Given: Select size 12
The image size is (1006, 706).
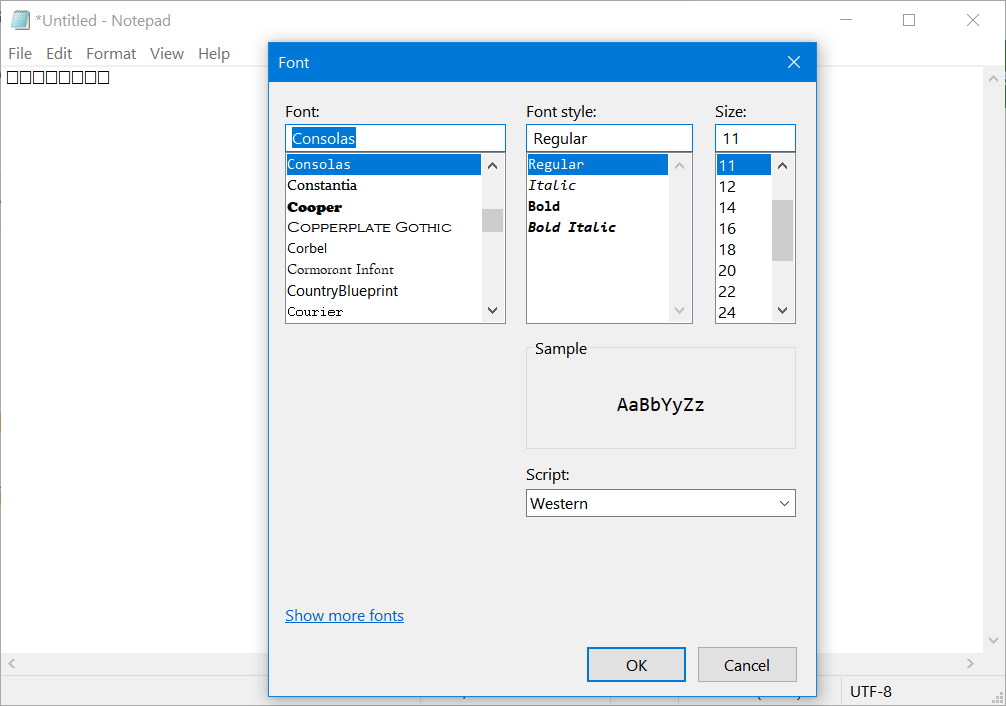Looking at the screenshot, I should click(744, 187).
